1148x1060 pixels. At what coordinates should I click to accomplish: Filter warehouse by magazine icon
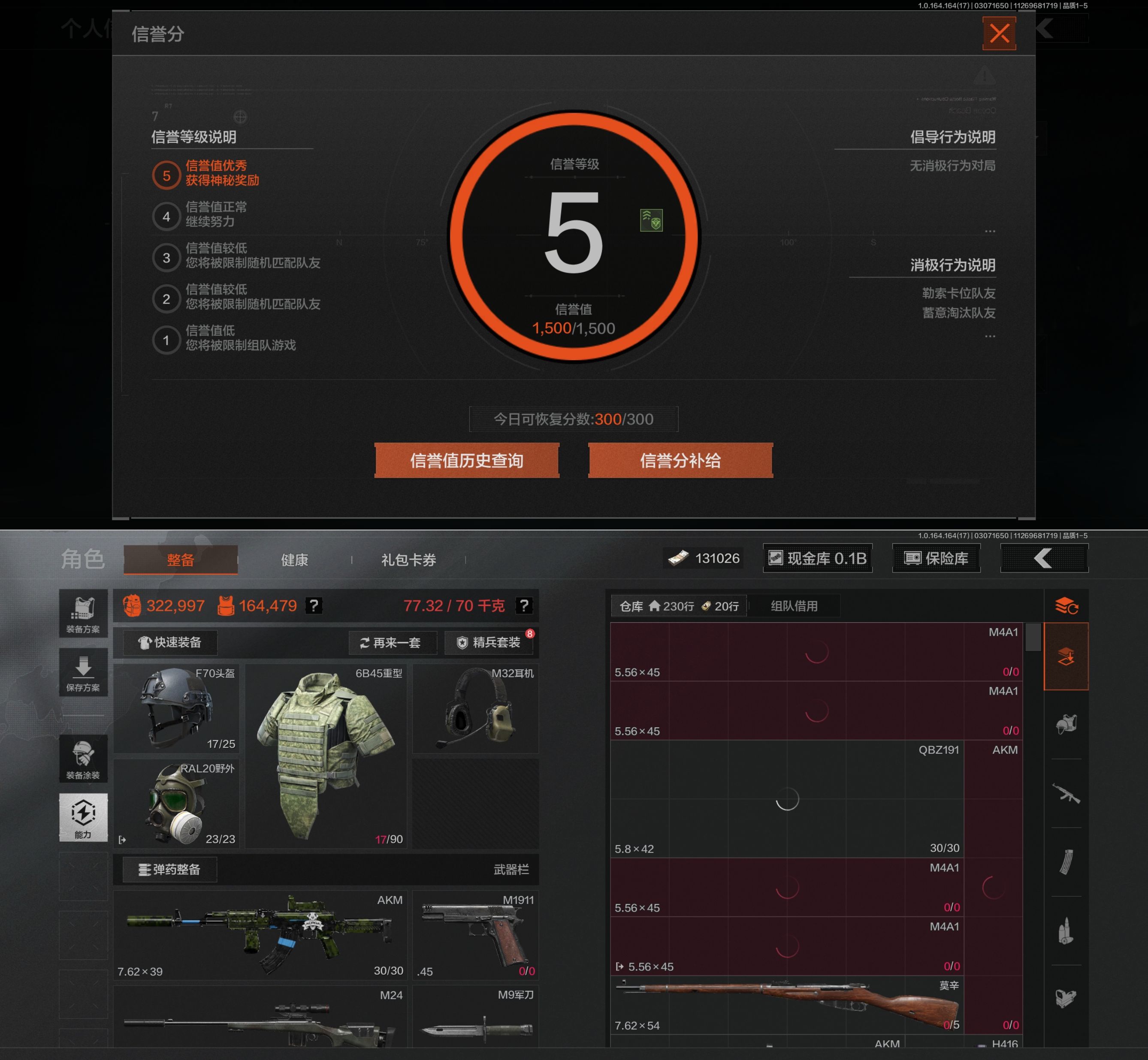[1066, 861]
